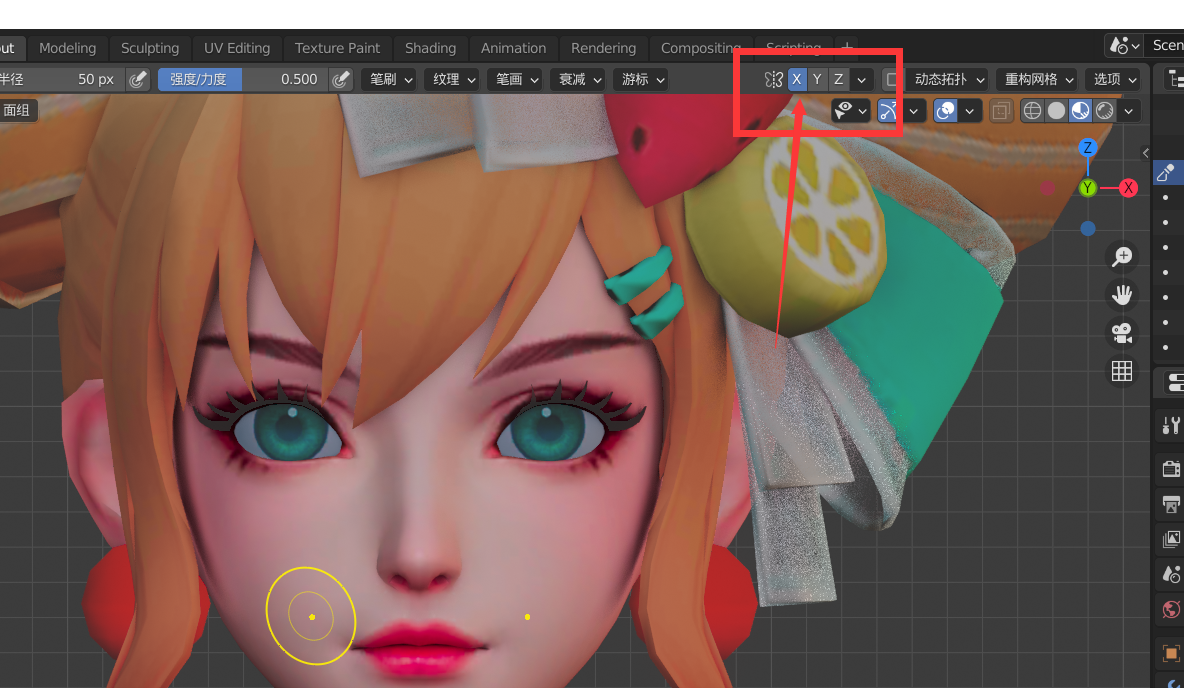The image size is (1184, 688).
Task: Click the zoom view magnifier icon
Action: 1122,256
